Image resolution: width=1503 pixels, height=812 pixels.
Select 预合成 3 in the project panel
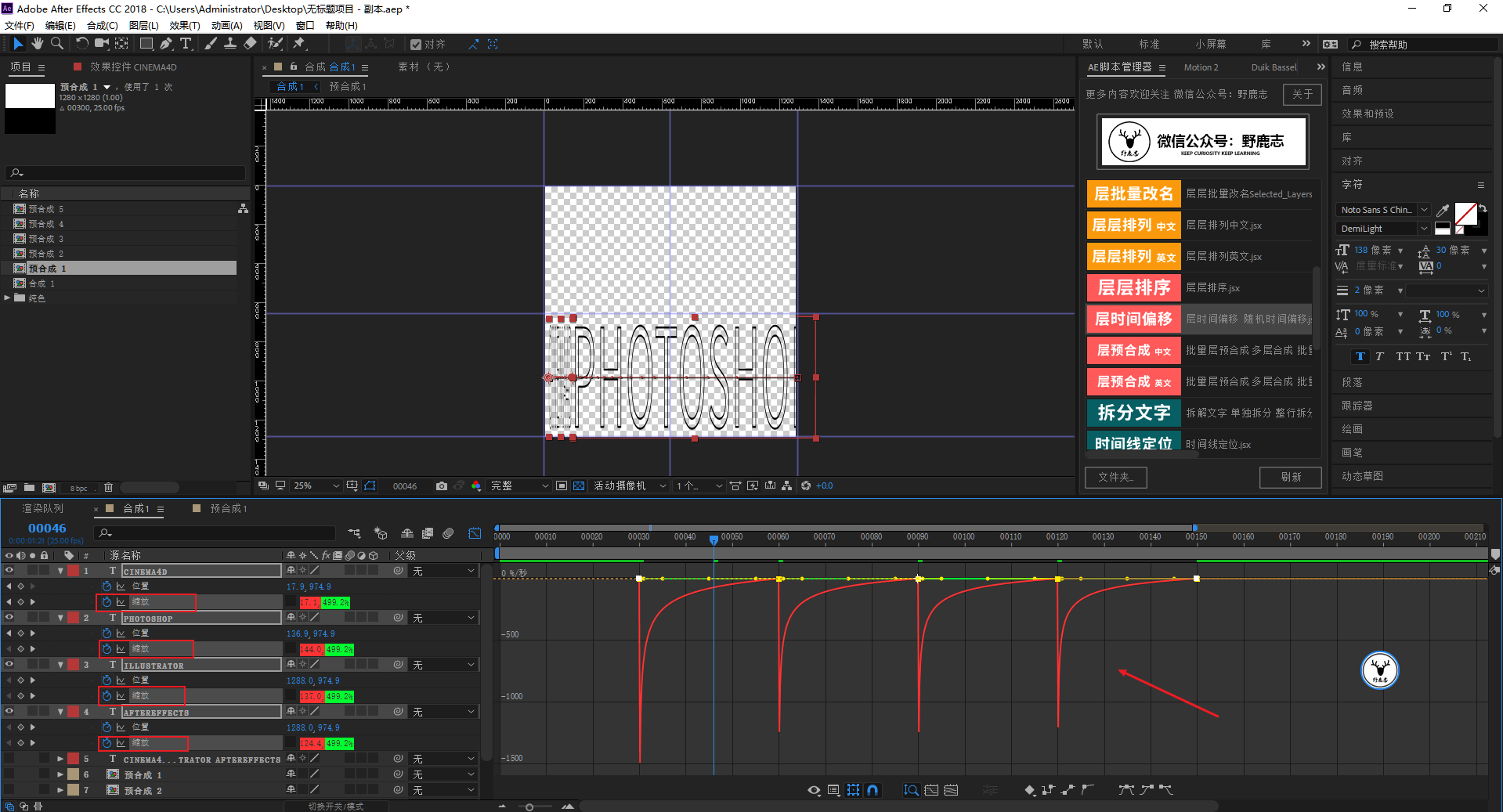coord(45,239)
